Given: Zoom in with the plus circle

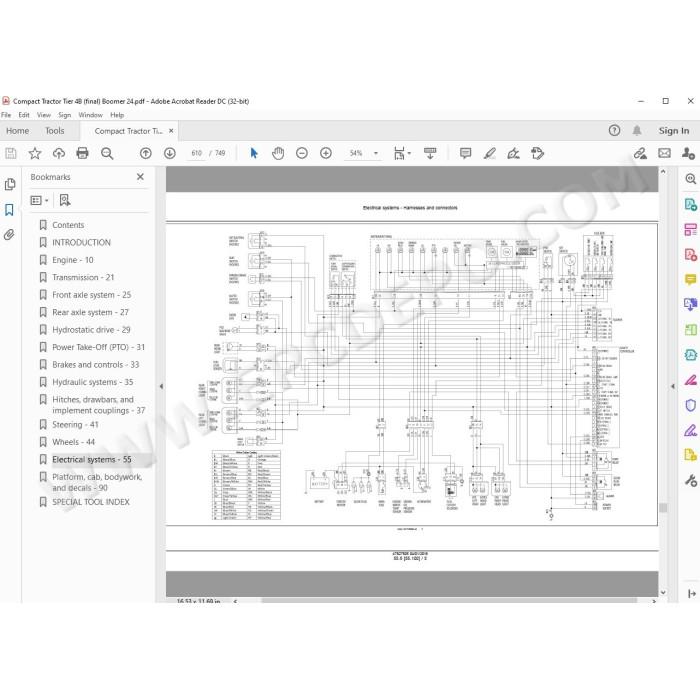Looking at the screenshot, I should coord(326,154).
